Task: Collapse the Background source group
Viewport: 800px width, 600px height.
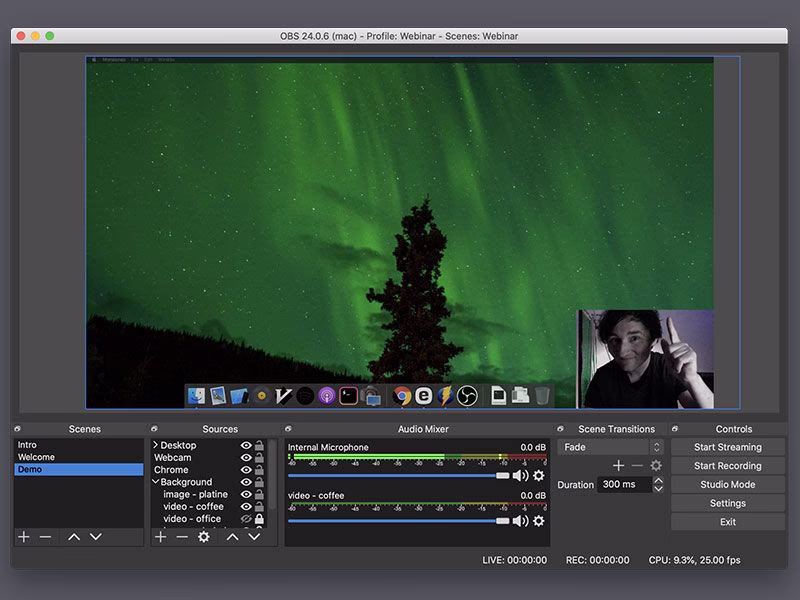Action: point(156,482)
